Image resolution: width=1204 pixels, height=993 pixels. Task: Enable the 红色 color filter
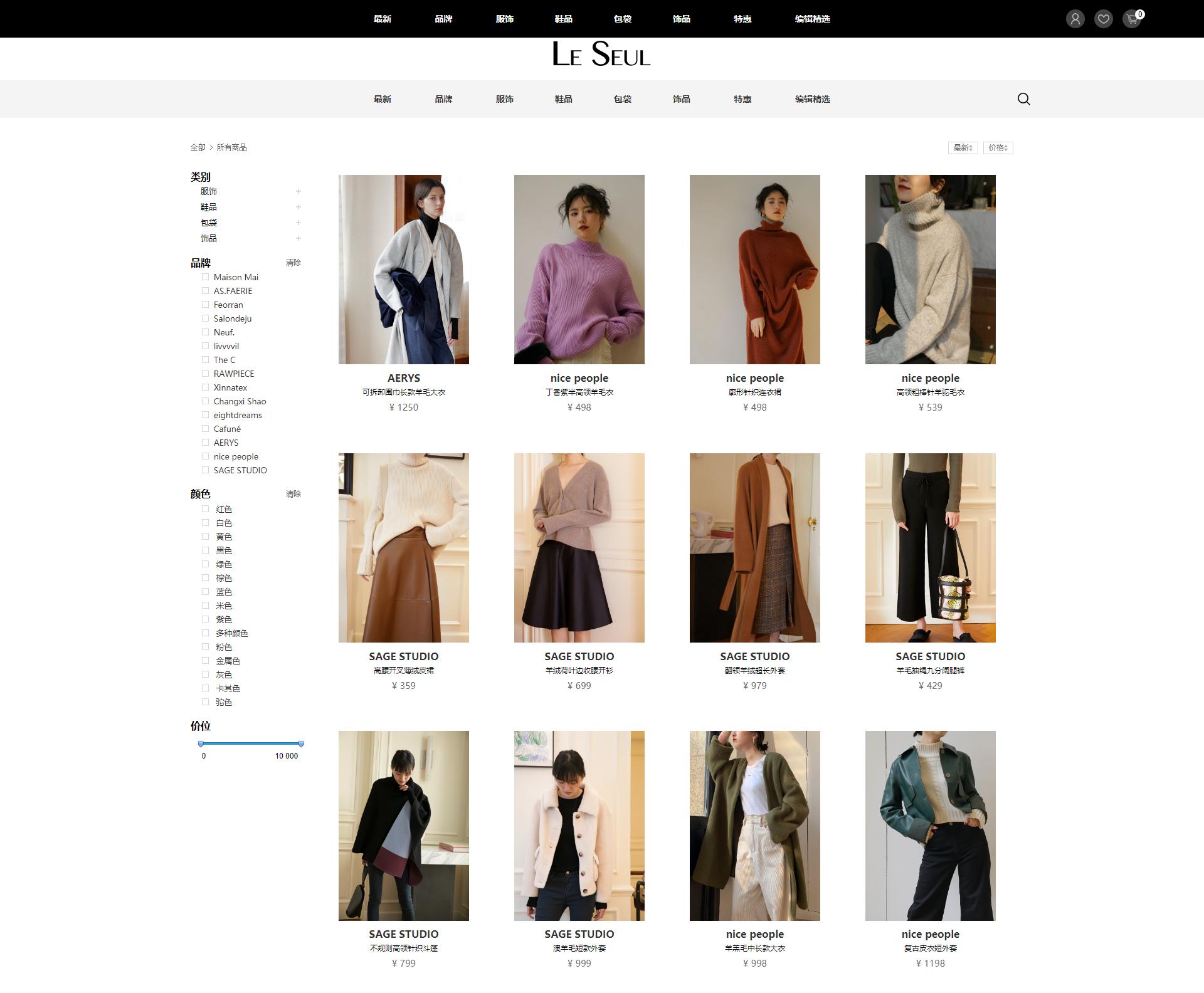[x=205, y=509]
